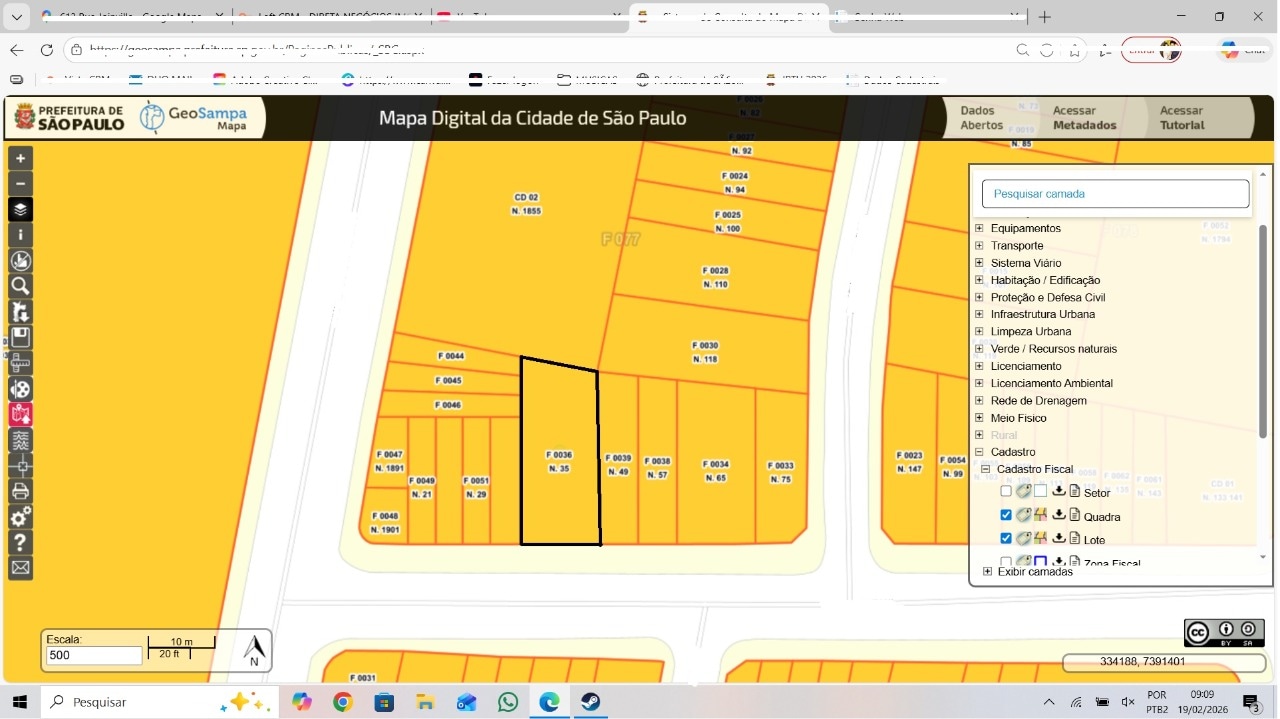This screenshot has width=1280, height=719.
Task: Expand the Transporte layer group
Action: click(980, 246)
